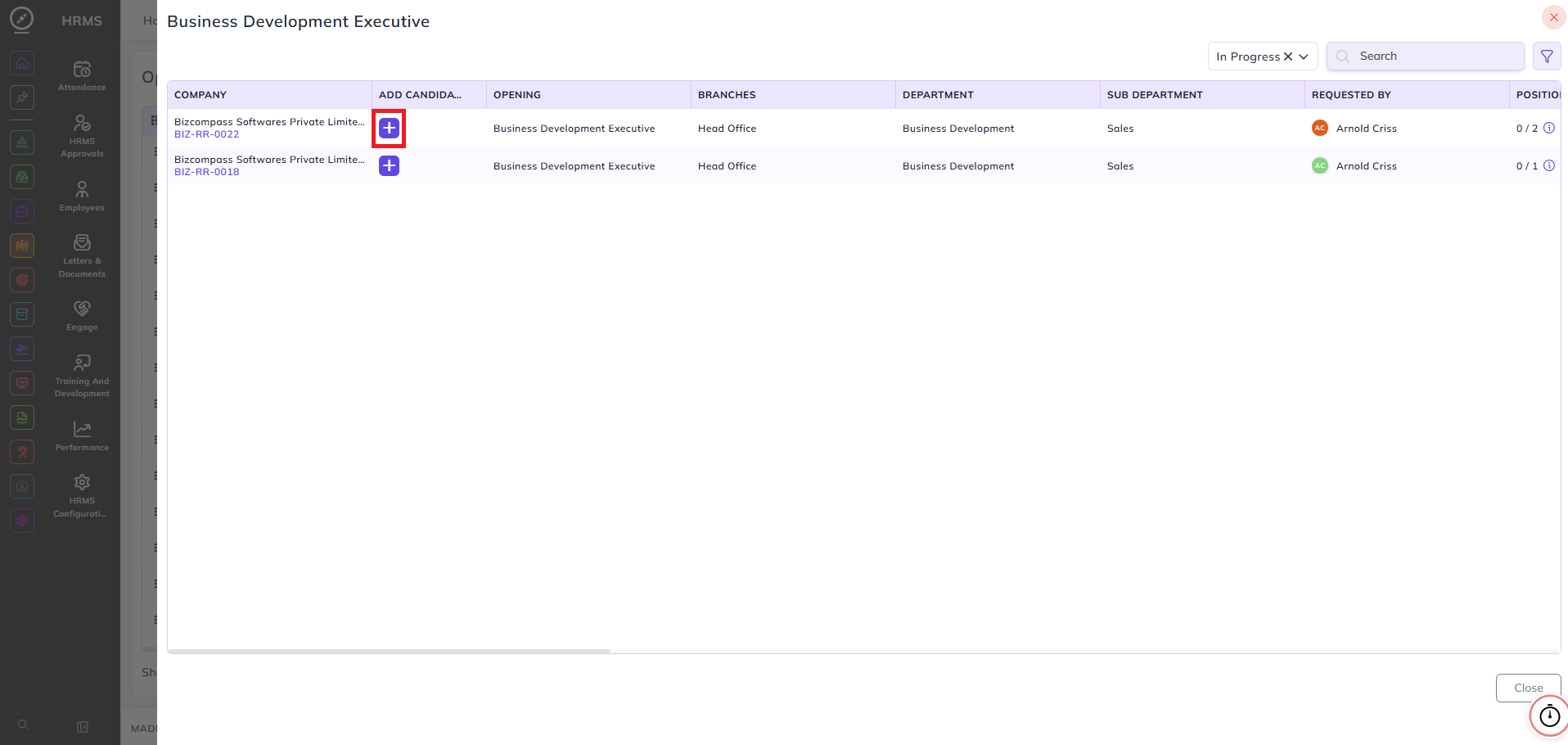The height and width of the screenshot is (745, 1568).
Task: Click the Close button
Action: tap(1528, 688)
